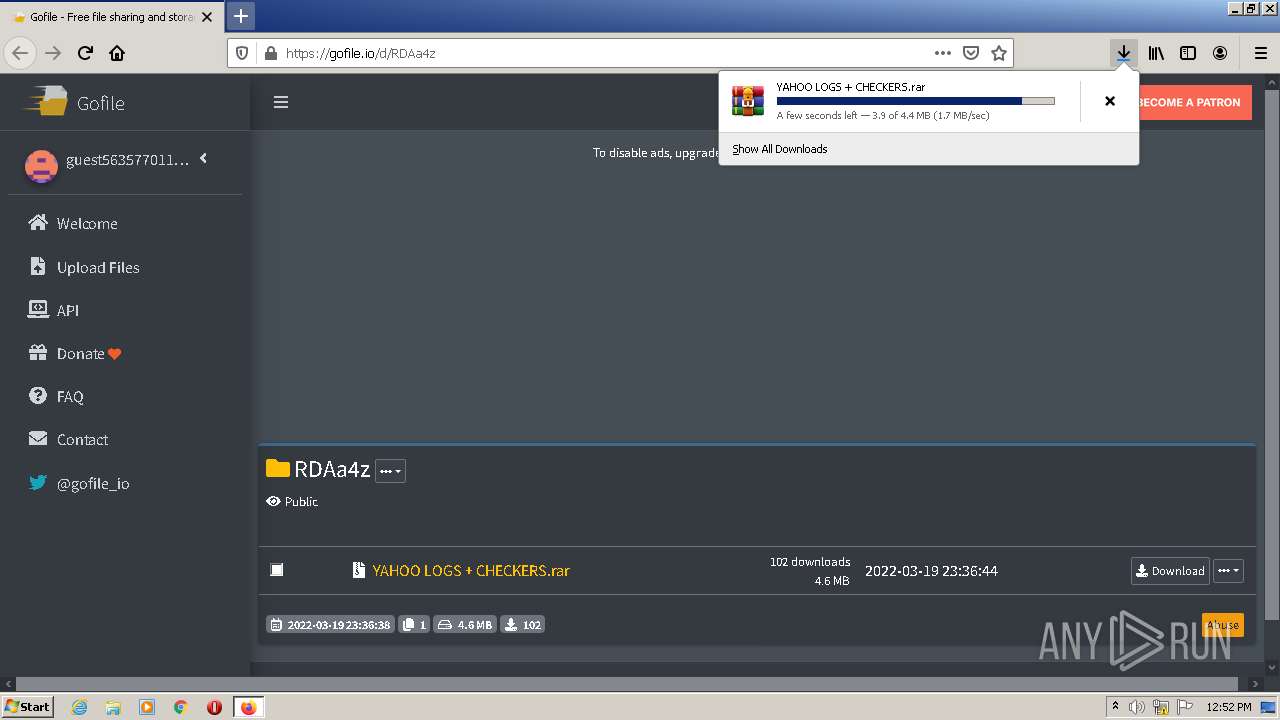Toggle Gofile sidebar hamburger button

click(281, 102)
